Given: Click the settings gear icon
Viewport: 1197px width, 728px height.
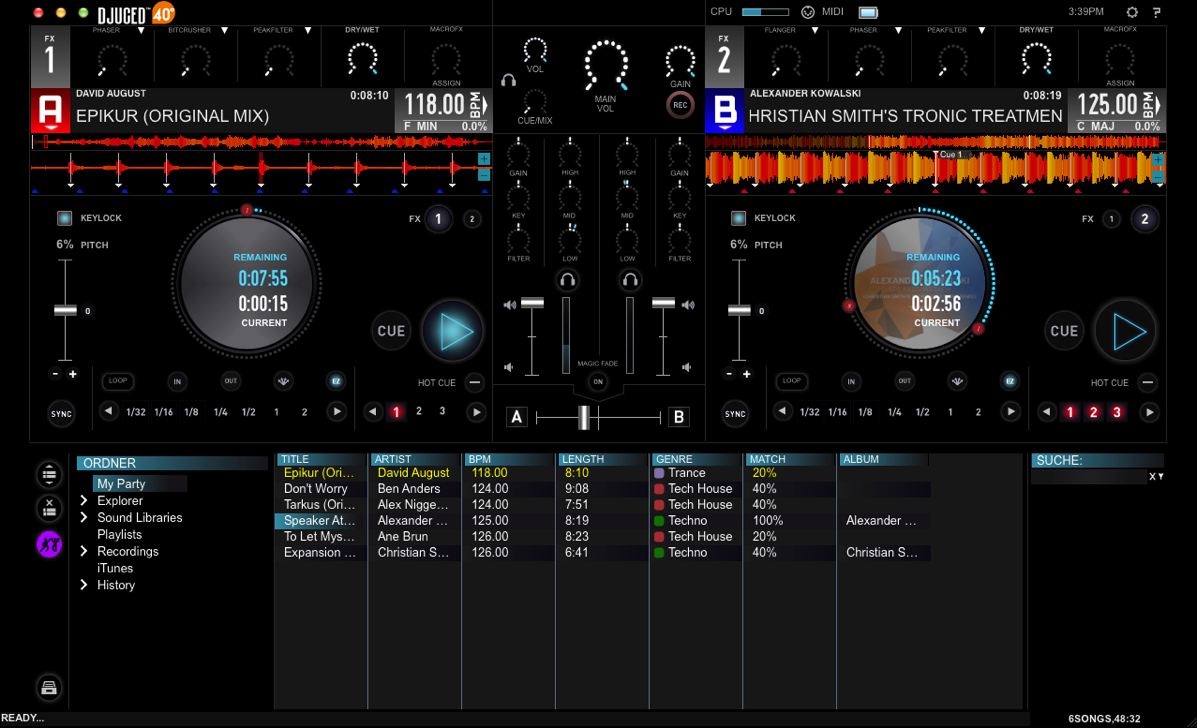Looking at the screenshot, I should tap(1132, 12).
